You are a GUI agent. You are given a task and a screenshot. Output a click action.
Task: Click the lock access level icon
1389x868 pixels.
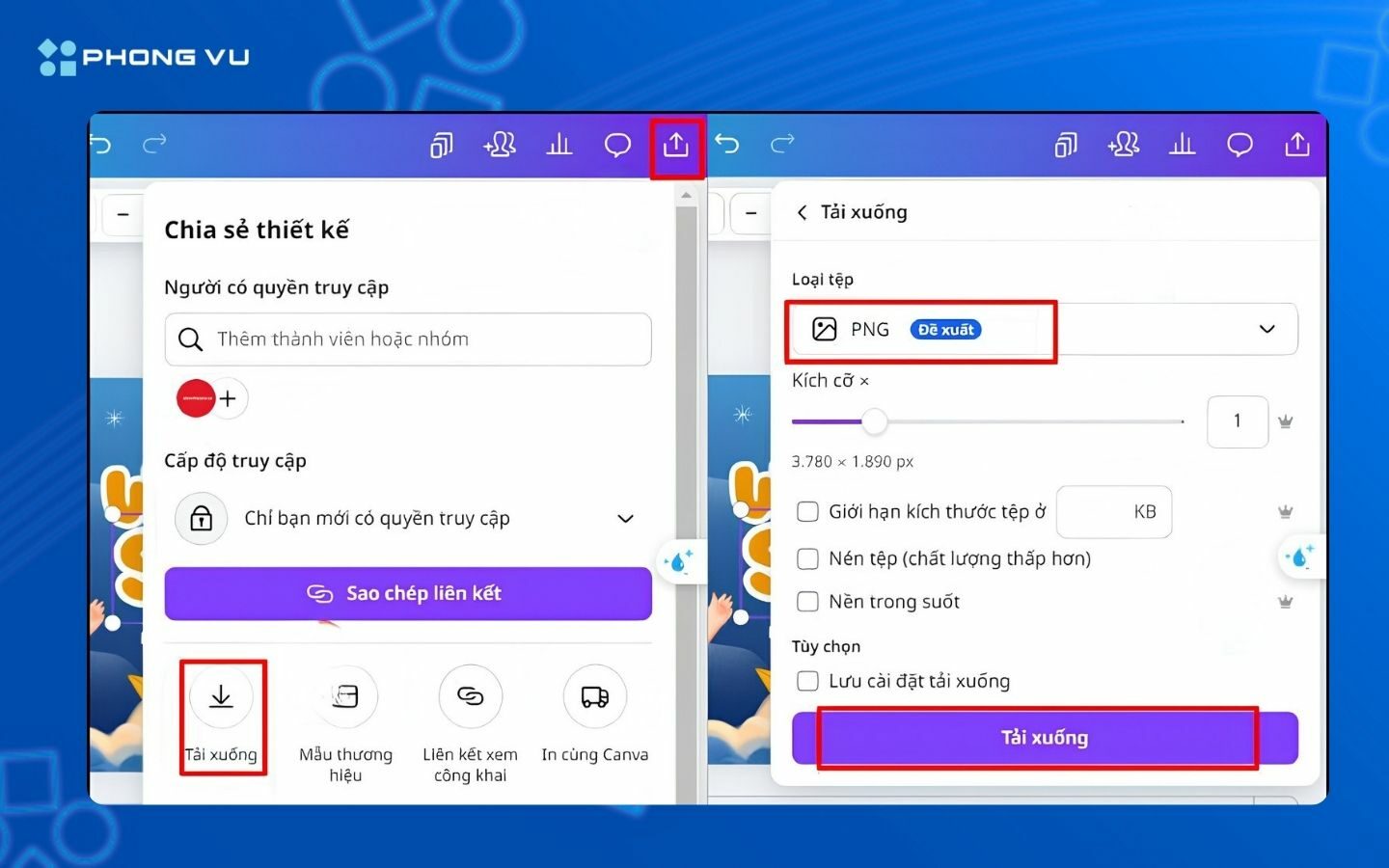click(x=201, y=519)
